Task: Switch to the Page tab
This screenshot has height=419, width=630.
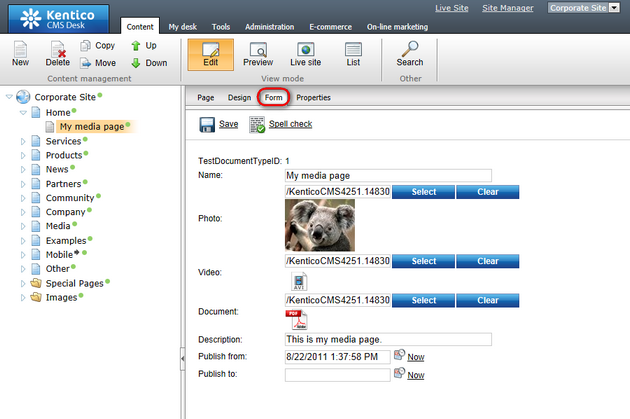Action: 206,98
